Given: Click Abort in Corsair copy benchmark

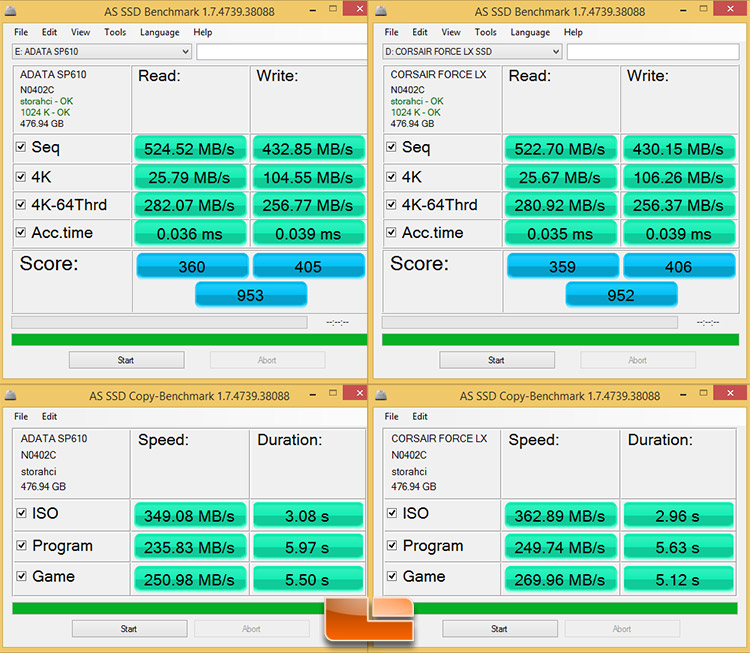Looking at the screenshot, I should coord(622,629).
